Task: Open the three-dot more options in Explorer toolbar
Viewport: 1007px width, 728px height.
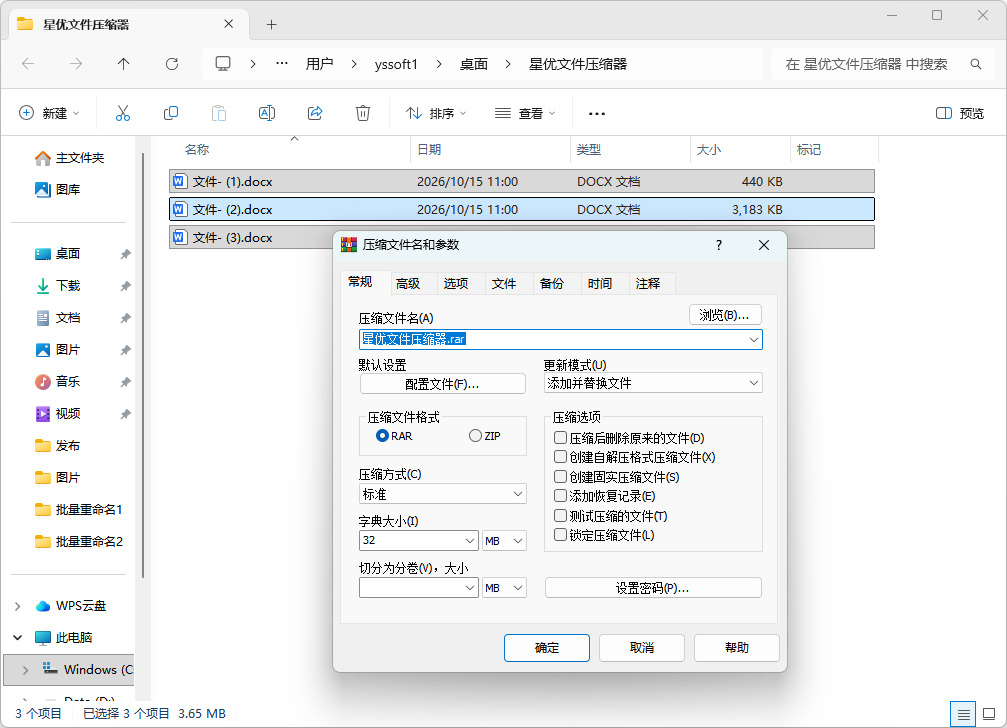Action: [597, 114]
